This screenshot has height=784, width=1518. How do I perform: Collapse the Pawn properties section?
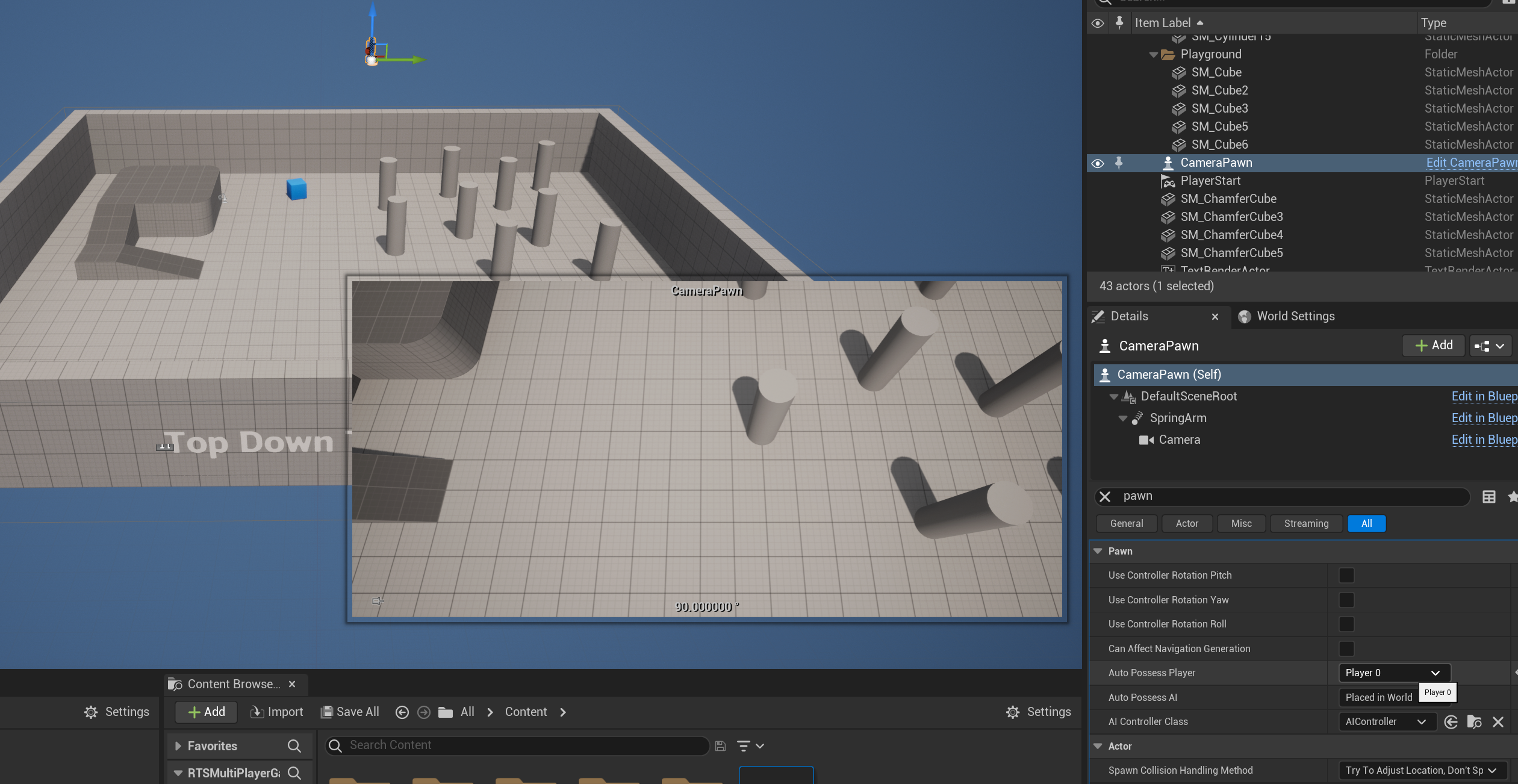(x=1098, y=551)
